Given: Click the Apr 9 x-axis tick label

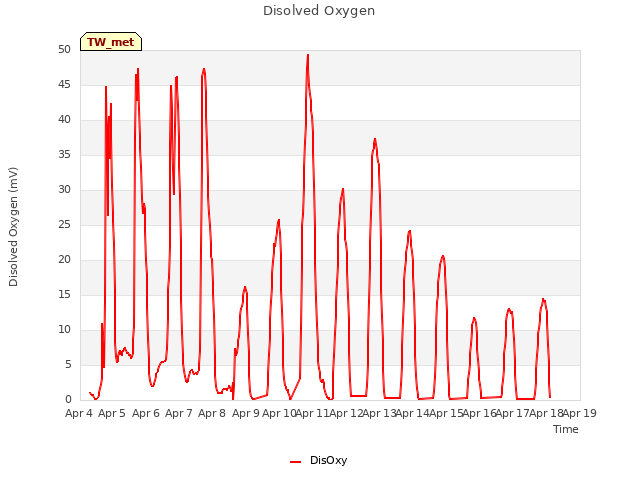Looking at the screenshot, I should click(246, 413).
